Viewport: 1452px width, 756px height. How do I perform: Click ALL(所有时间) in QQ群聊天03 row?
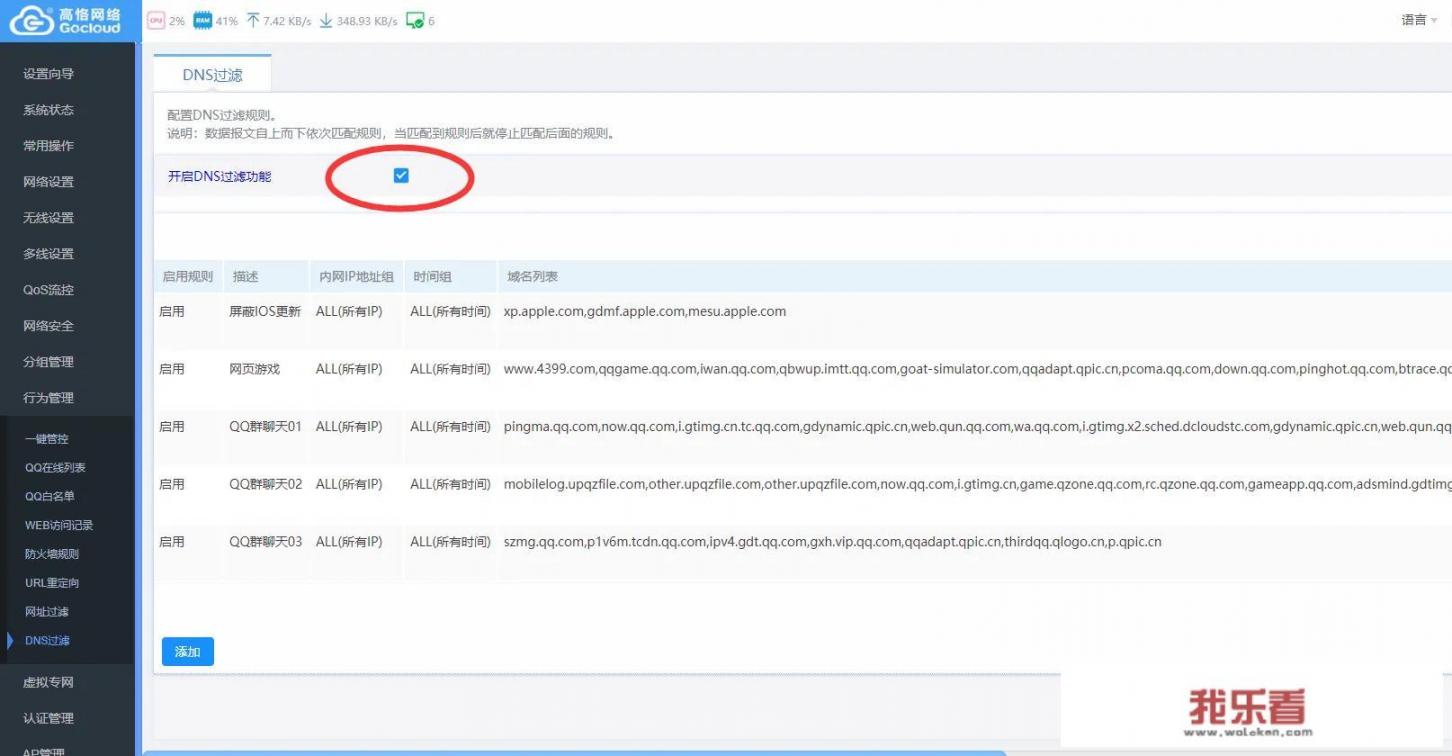450,542
